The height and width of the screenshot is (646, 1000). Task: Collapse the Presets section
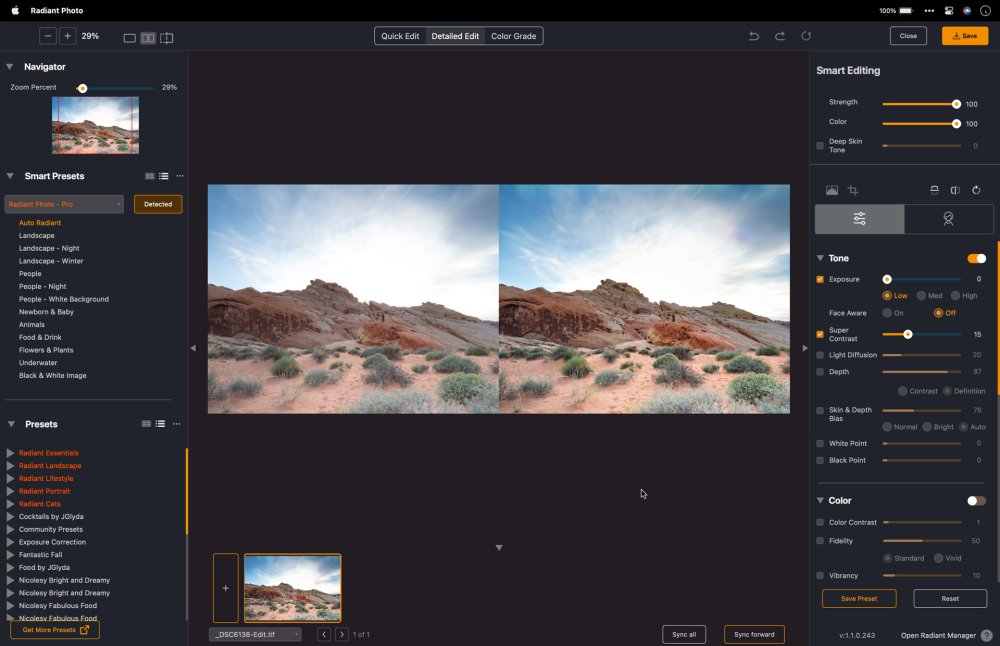point(11,424)
